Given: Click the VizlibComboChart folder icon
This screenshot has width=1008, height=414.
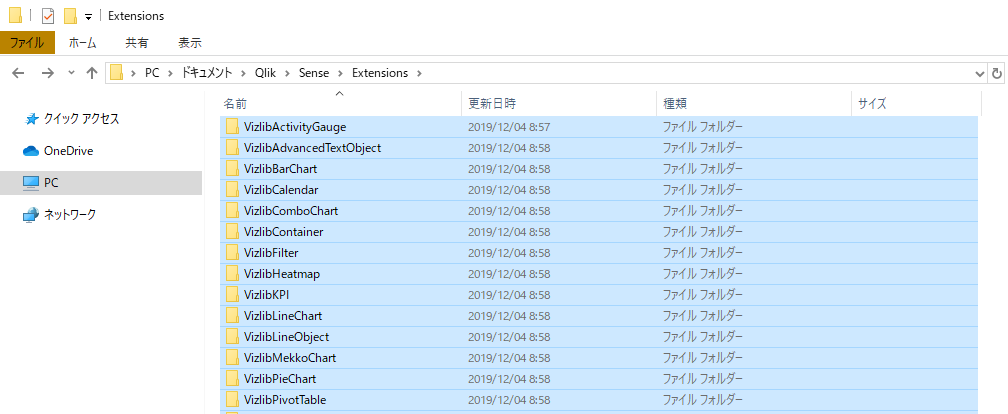Looking at the screenshot, I should click(232, 211).
